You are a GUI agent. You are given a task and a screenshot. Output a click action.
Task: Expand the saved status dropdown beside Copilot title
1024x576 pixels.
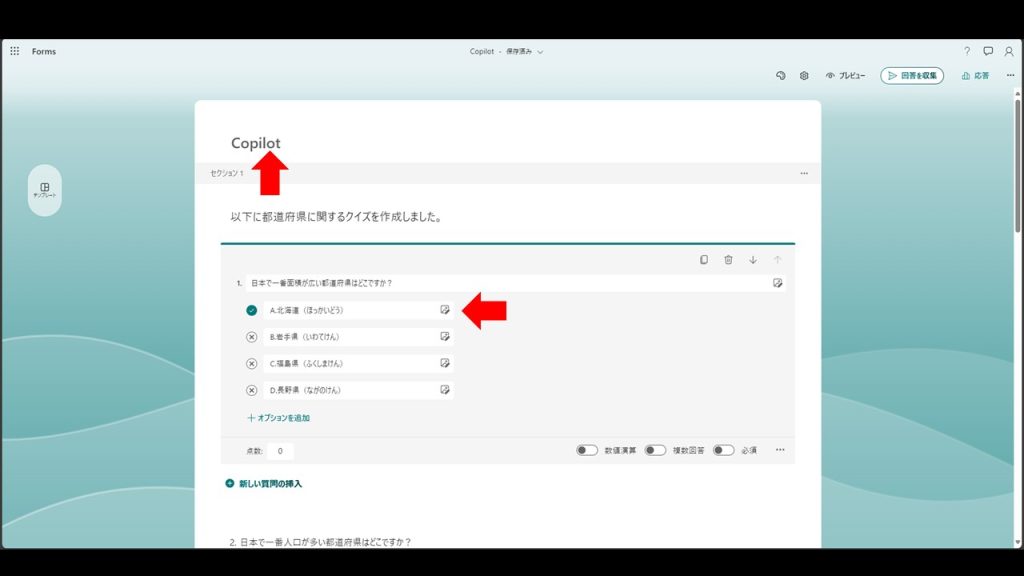[540, 51]
